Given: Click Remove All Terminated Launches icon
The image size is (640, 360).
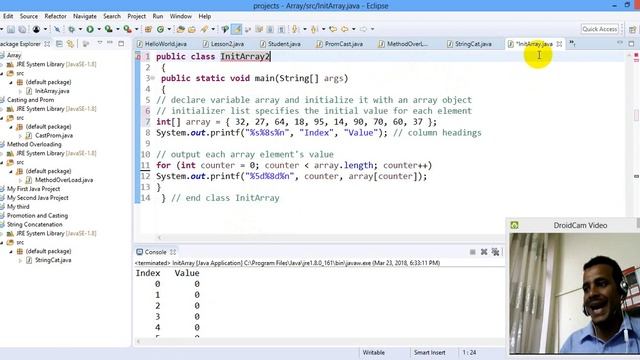Looking at the screenshot, I should pyautogui.click(x=495, y=252).
